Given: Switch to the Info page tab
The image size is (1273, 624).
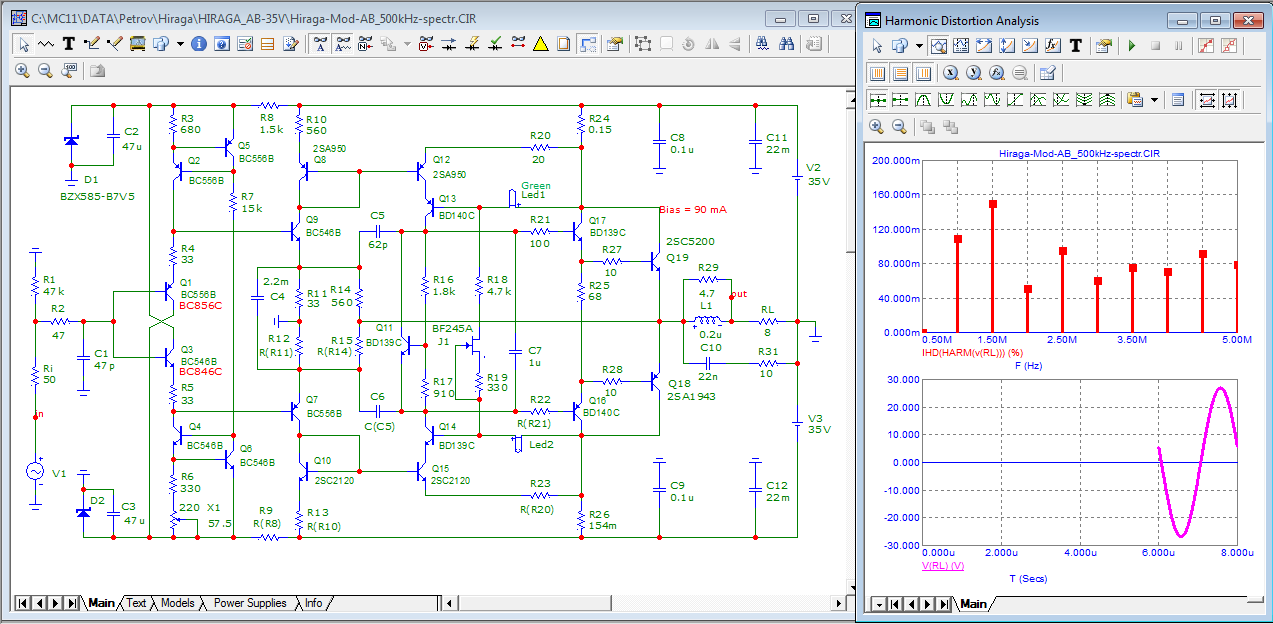Looking at the screenshot, I should [x=314, y=603].
